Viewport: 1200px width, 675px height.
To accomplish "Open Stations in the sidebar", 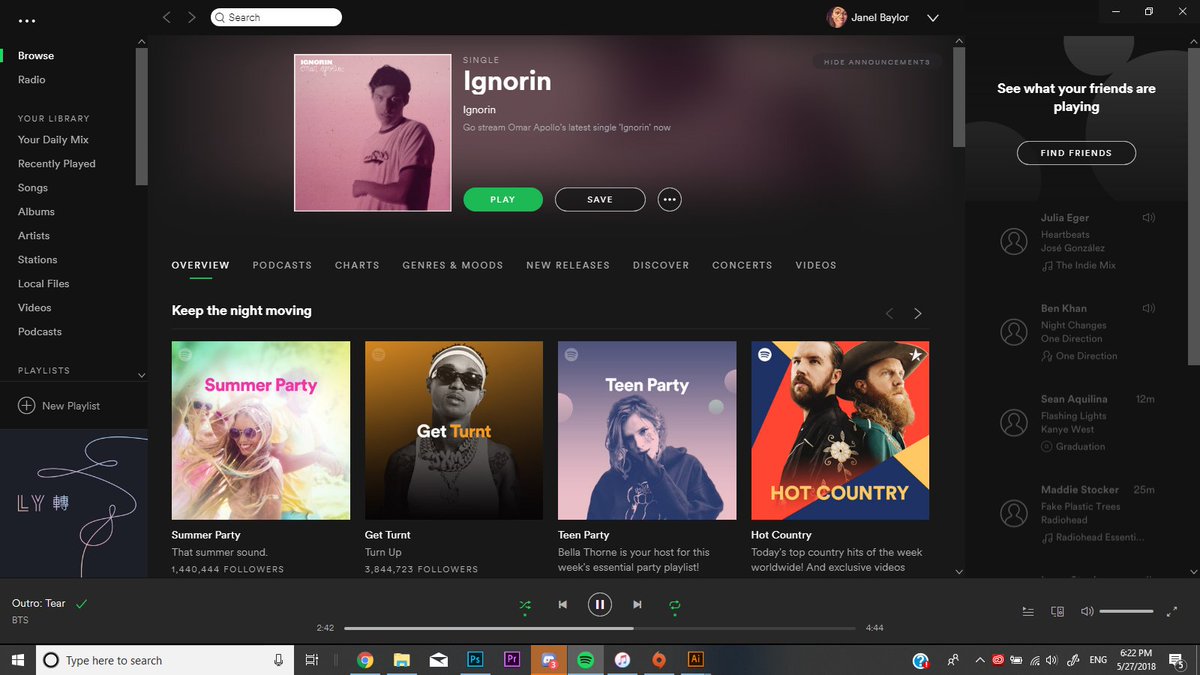I will (x=38, y=260).
